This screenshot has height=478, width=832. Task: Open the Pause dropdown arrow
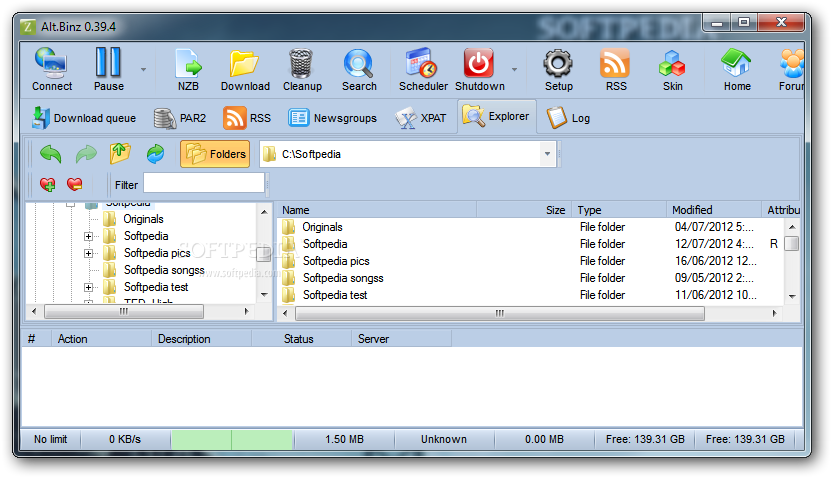click(143, 69)
